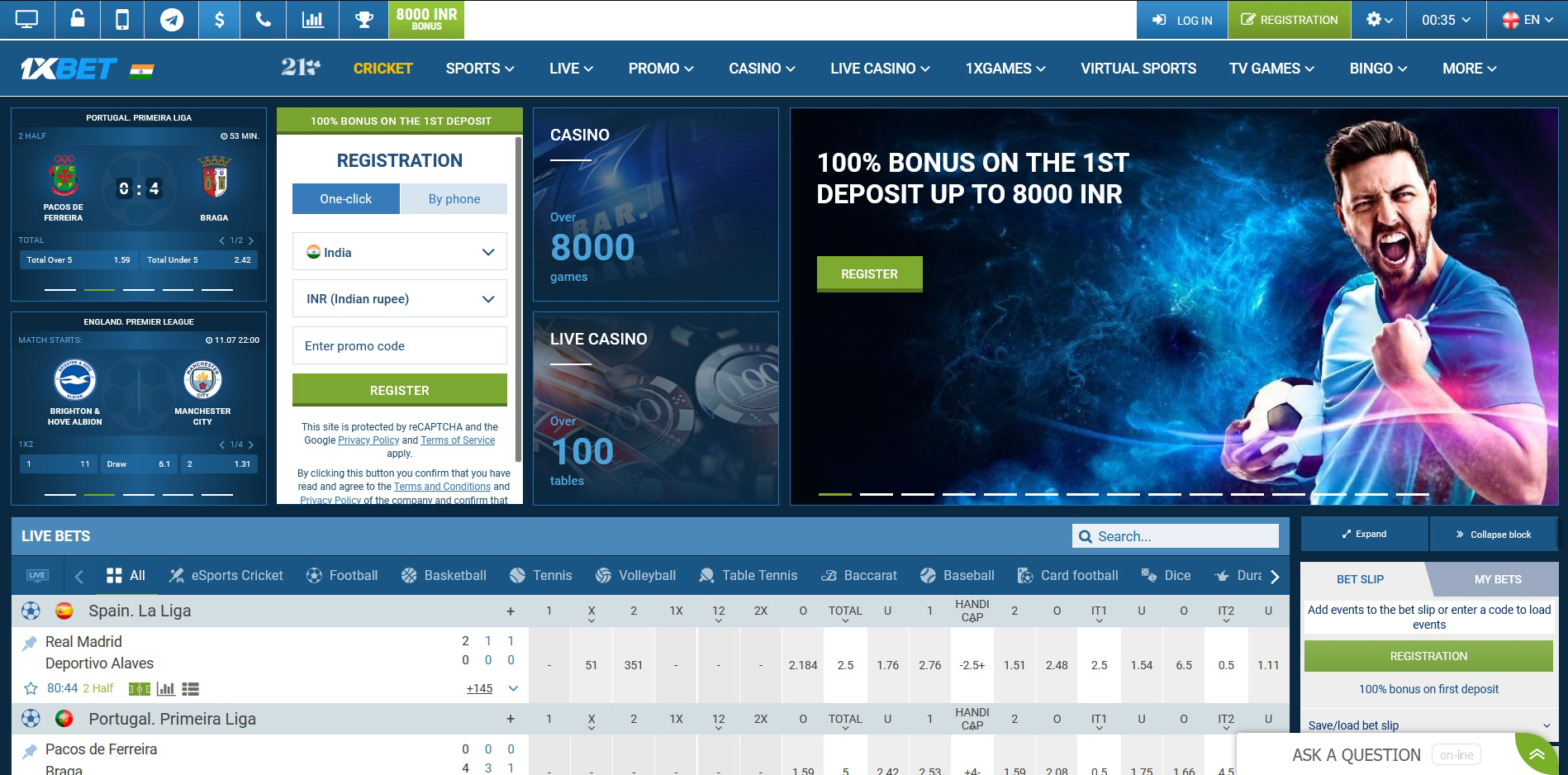1568x775 pixels.
Task: Click the 8000 INR bonus badge
Action: click(x=426, y=19)
